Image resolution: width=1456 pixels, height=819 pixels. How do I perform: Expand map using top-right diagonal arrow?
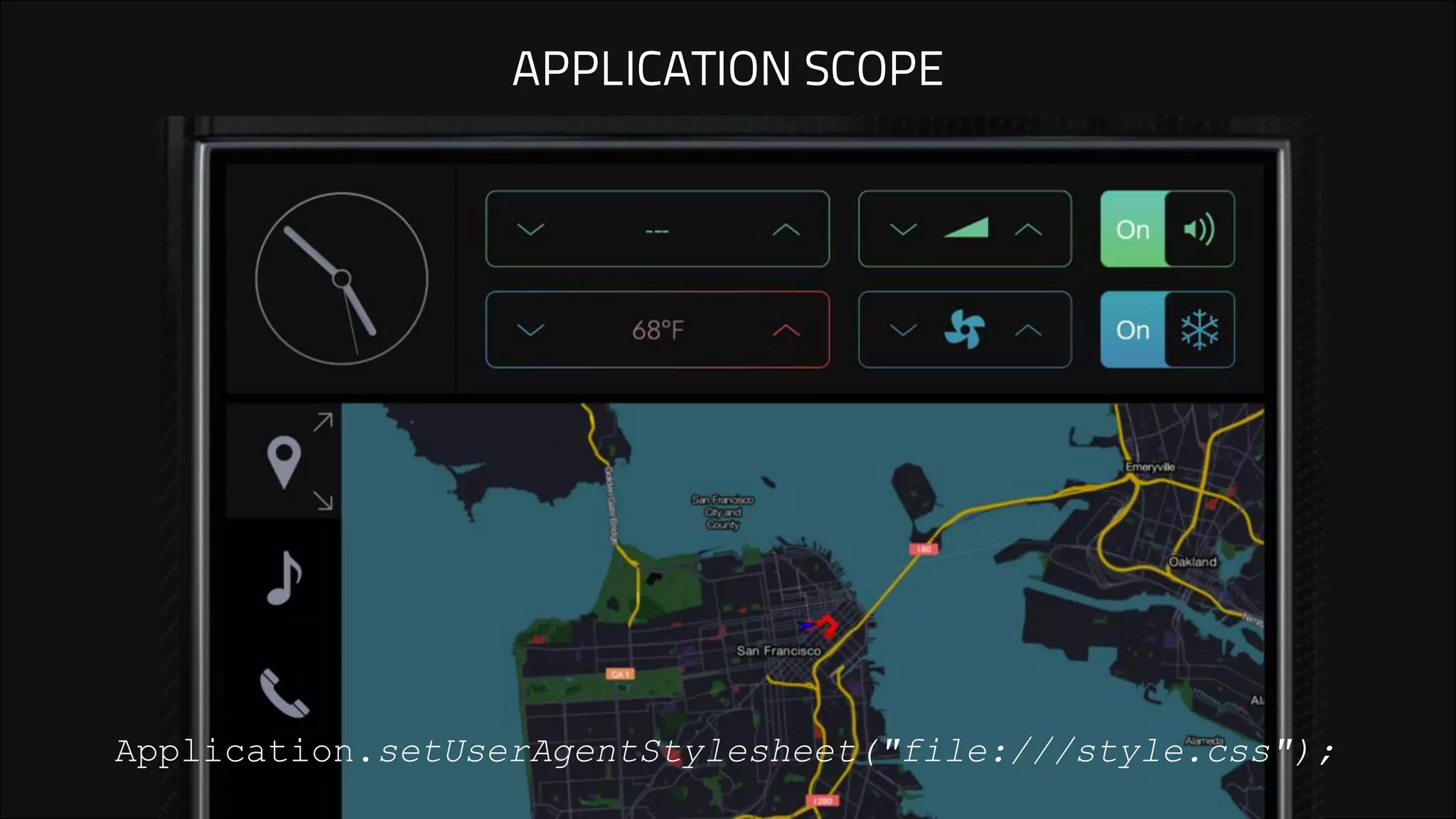[x=323, y=422]
